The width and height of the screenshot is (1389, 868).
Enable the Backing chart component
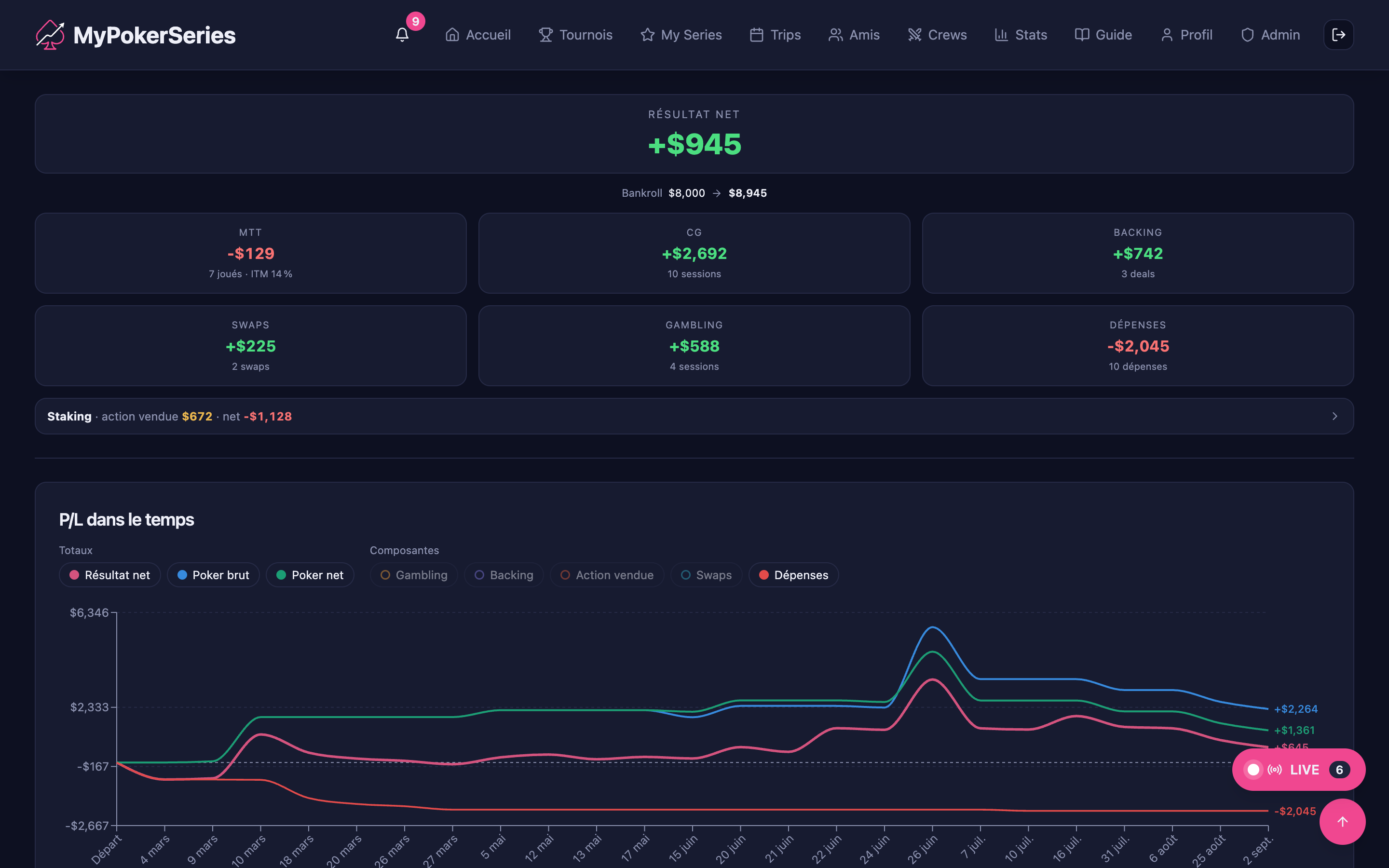(x=504, y=575)
